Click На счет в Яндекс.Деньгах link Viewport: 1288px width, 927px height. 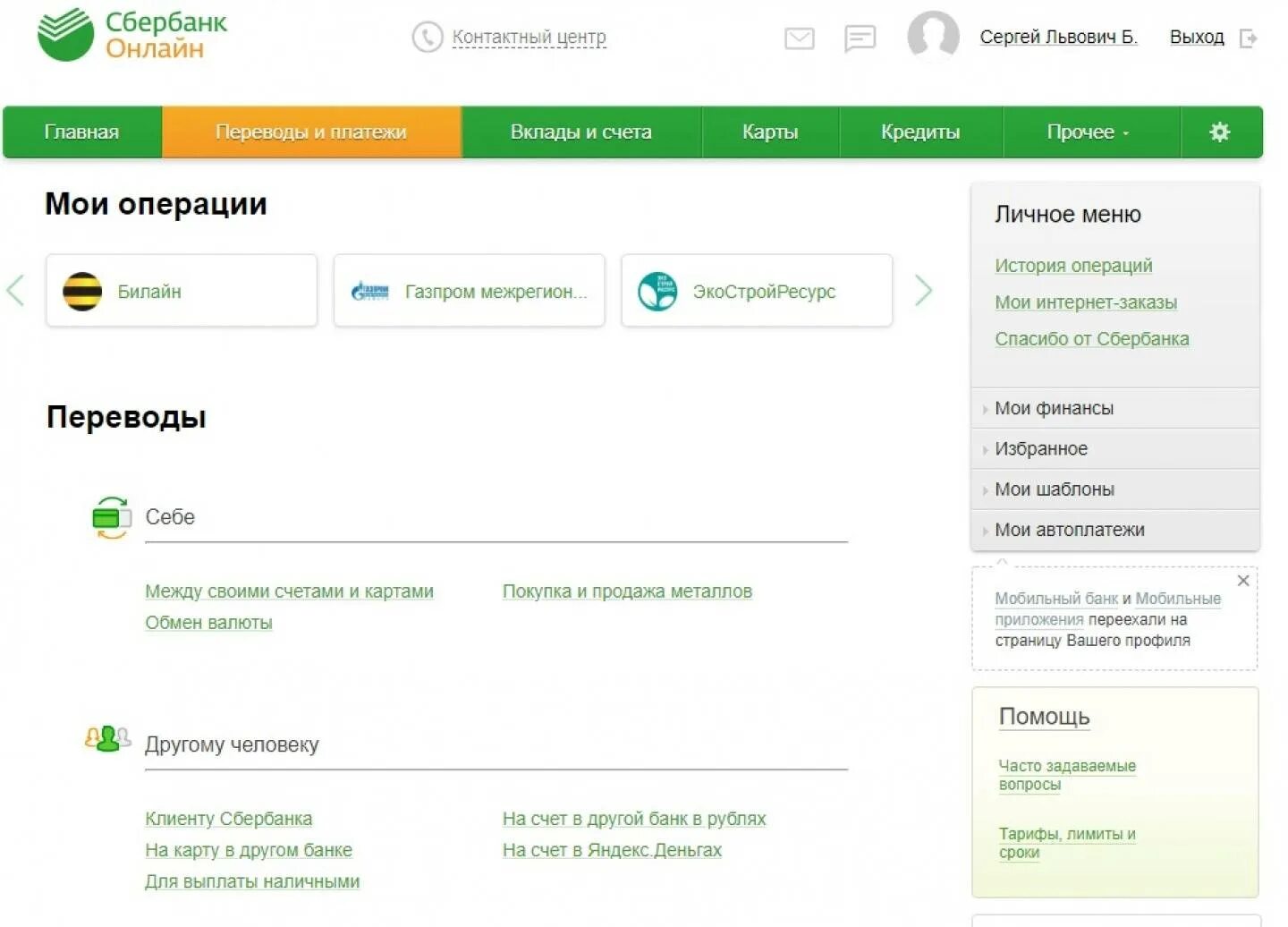click(x=612, y=850)
